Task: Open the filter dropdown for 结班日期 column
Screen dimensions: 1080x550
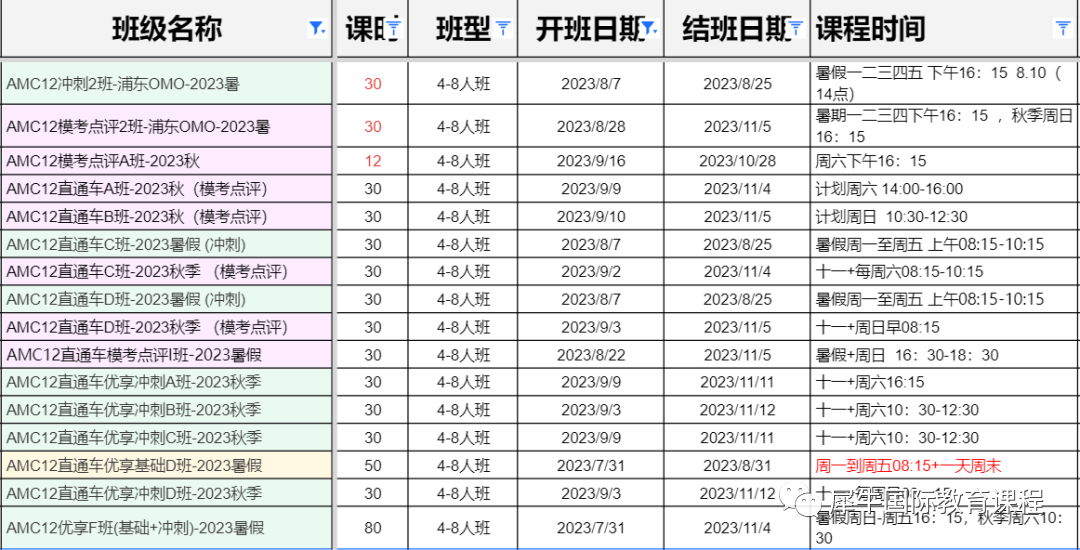Action: (x=796, y=28)
